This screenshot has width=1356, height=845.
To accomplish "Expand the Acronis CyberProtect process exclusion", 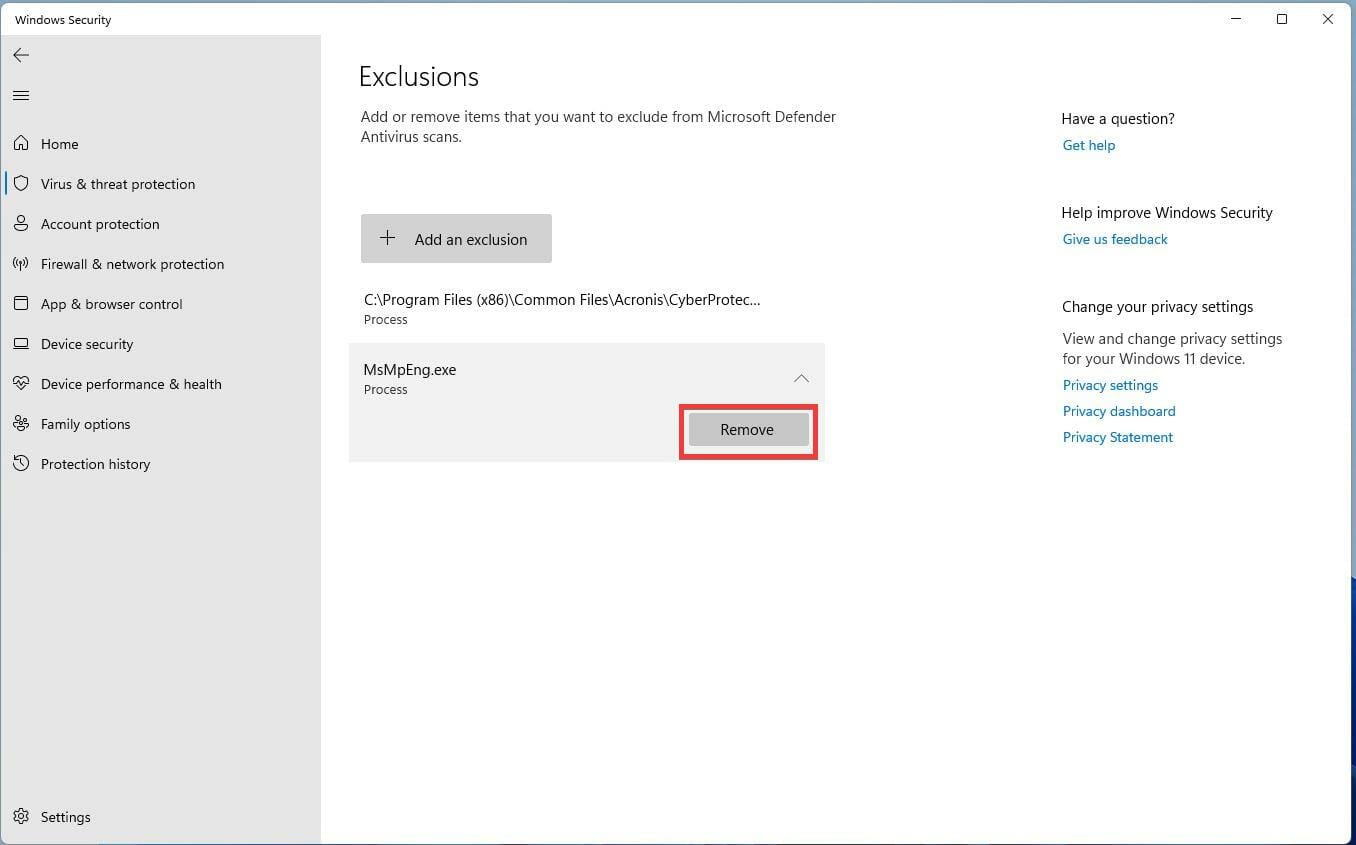I will click(587, 308).
